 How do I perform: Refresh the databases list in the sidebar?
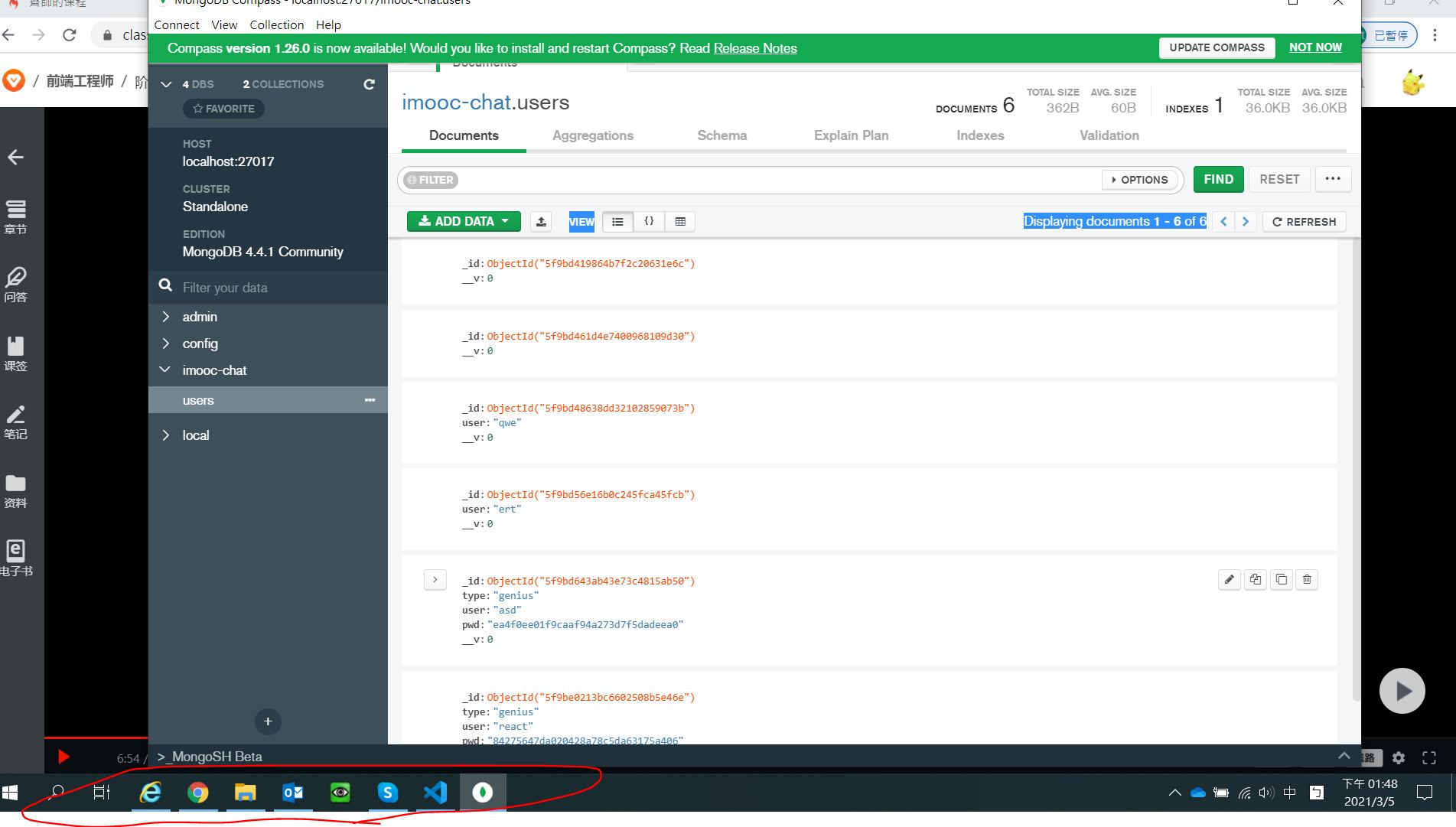tap(369, 84)
